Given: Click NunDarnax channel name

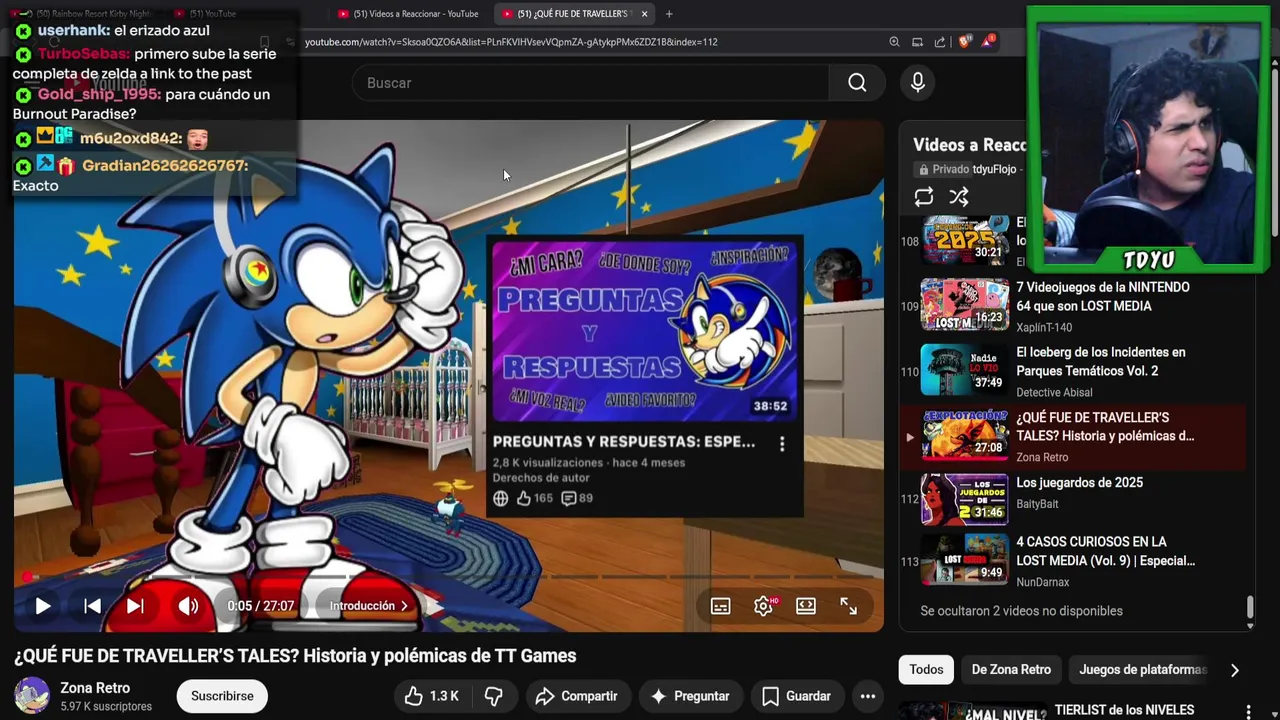Looking at the screenshot, I should (x=1043, y=582).
